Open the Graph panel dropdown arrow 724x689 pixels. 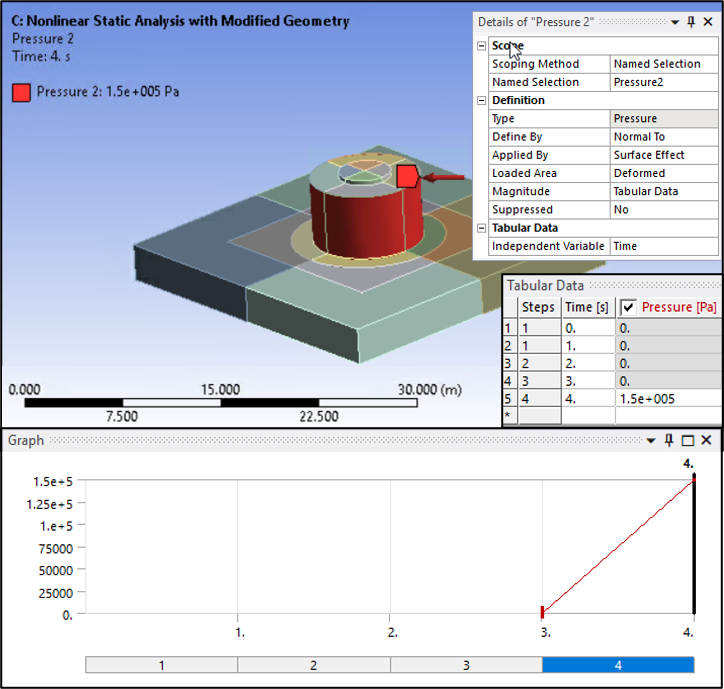pos(653,440)
